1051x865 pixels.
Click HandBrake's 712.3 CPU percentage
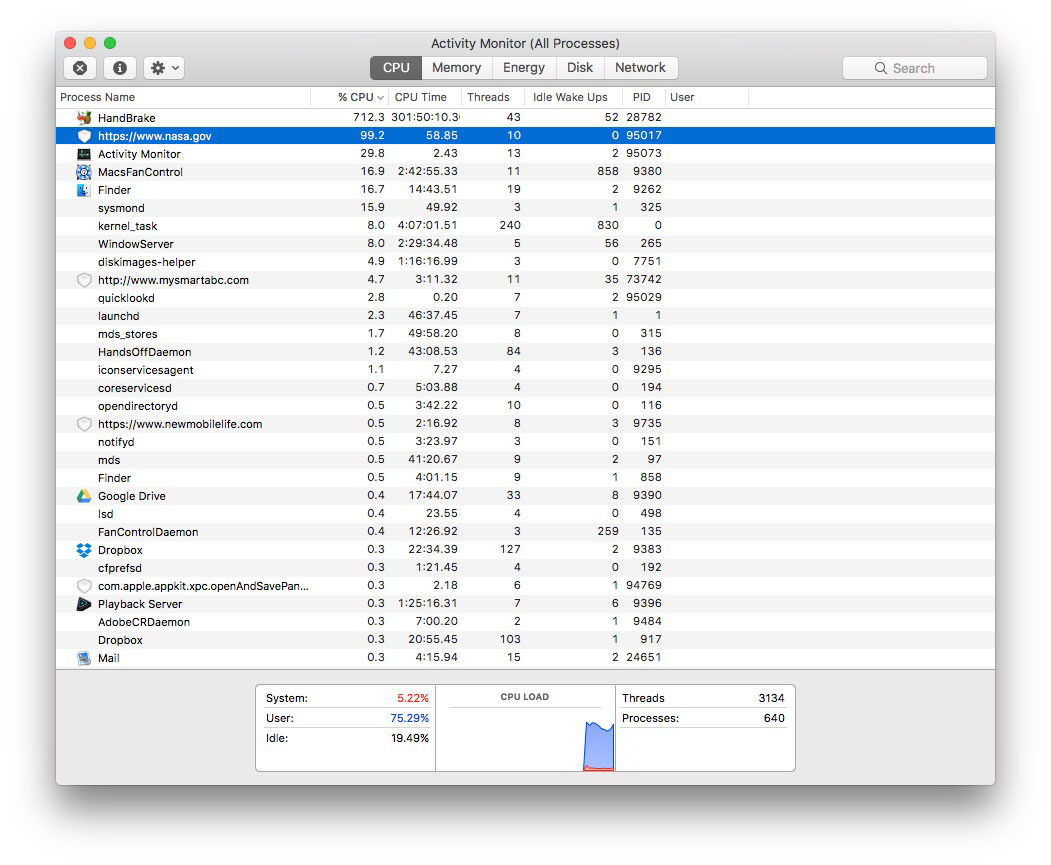coord(369,117)
